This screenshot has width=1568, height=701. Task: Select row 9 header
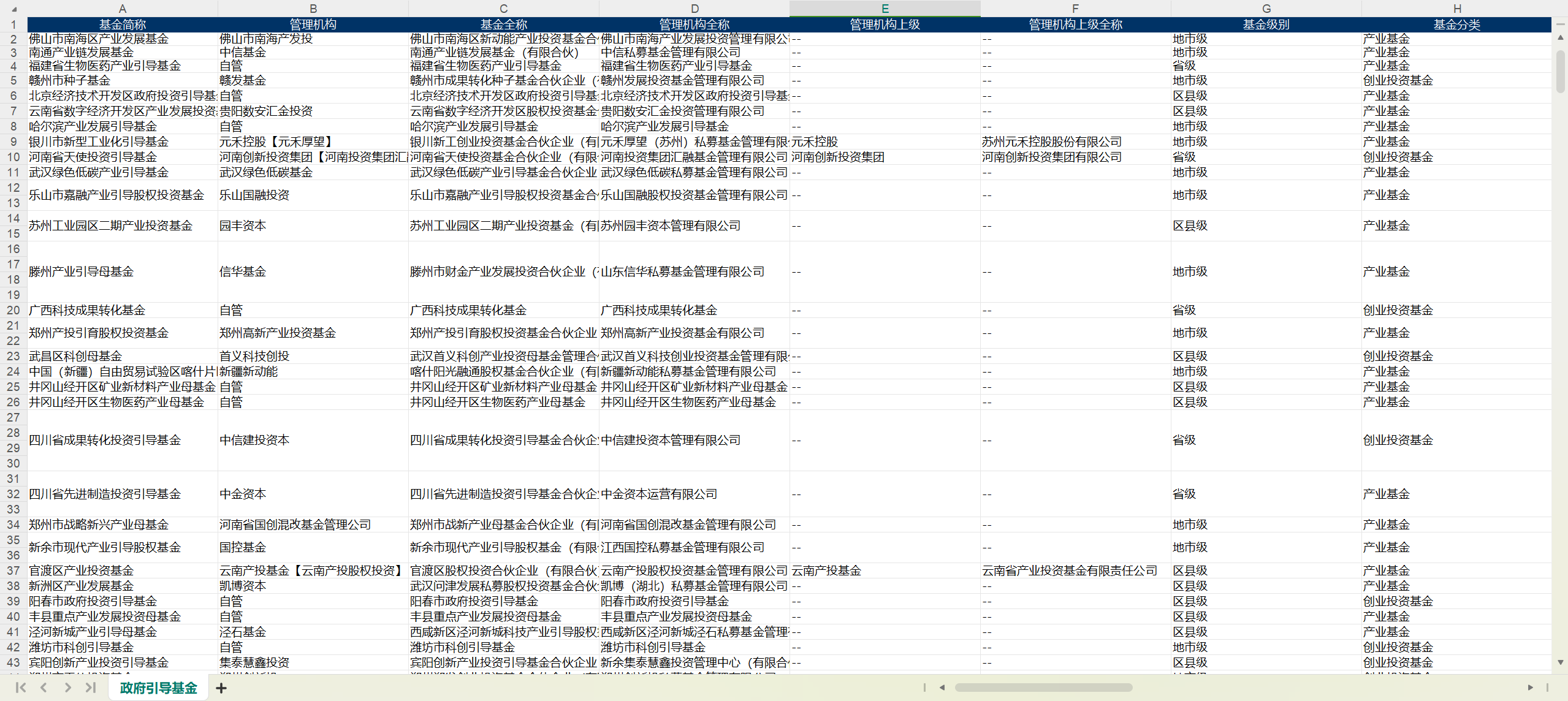coord(13,142)
